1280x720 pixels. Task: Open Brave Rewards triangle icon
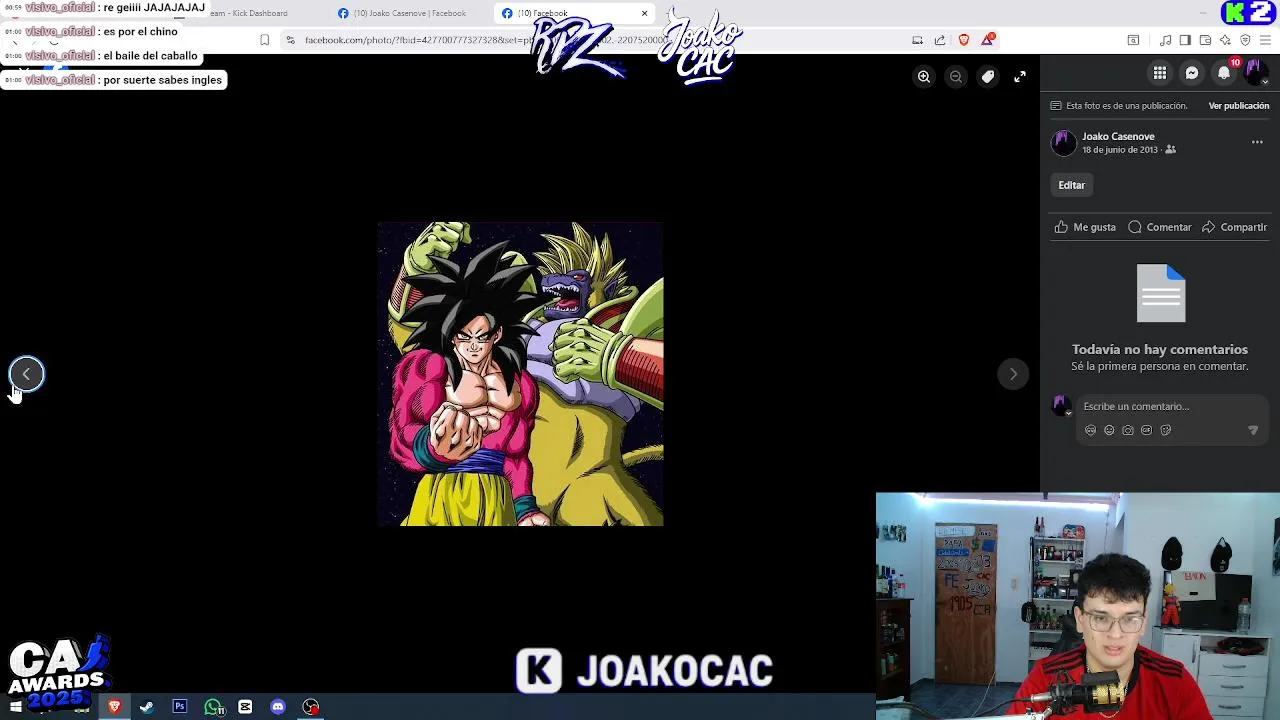[988, 40]
